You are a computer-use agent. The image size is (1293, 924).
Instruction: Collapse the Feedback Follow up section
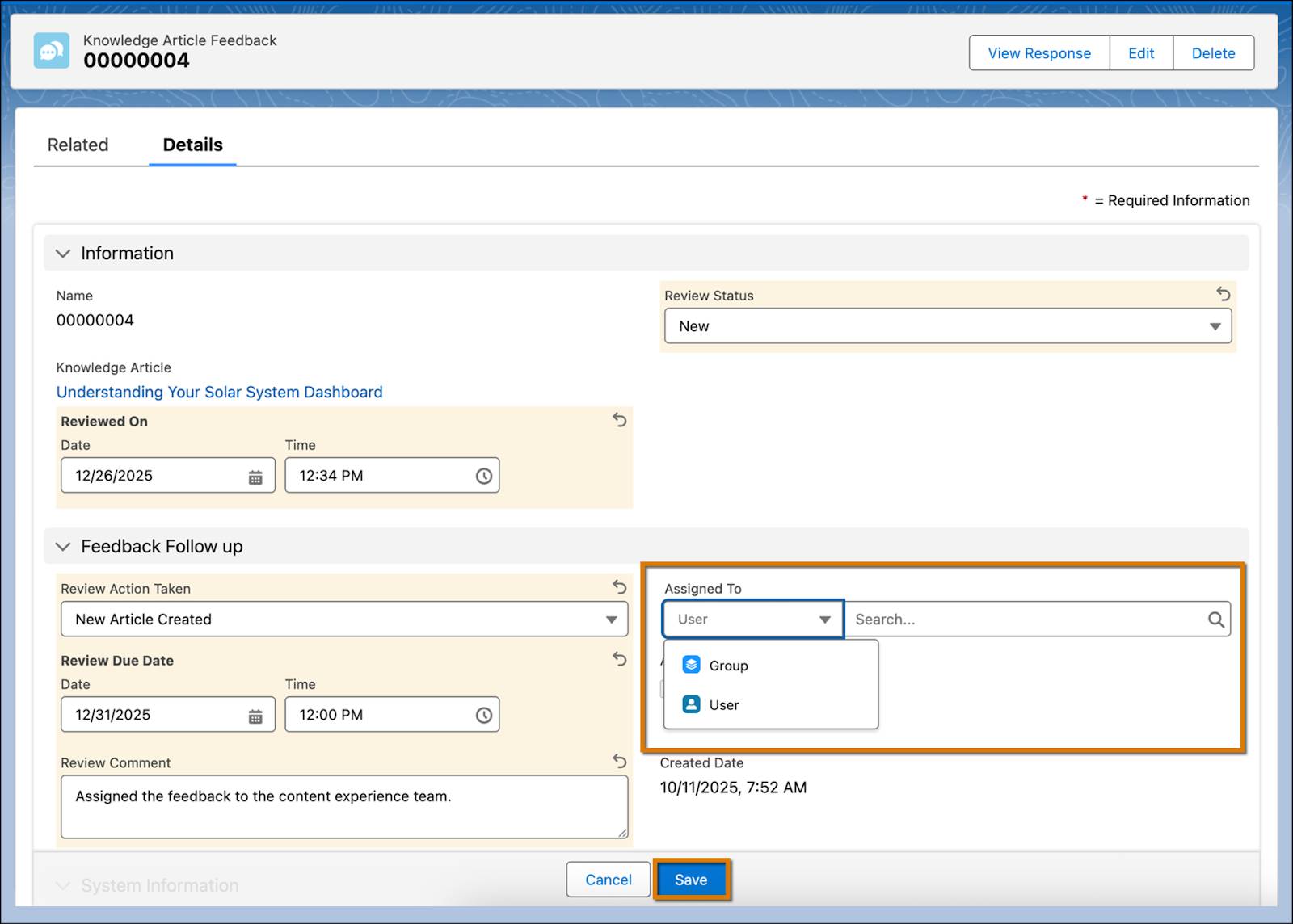[62, 547]
